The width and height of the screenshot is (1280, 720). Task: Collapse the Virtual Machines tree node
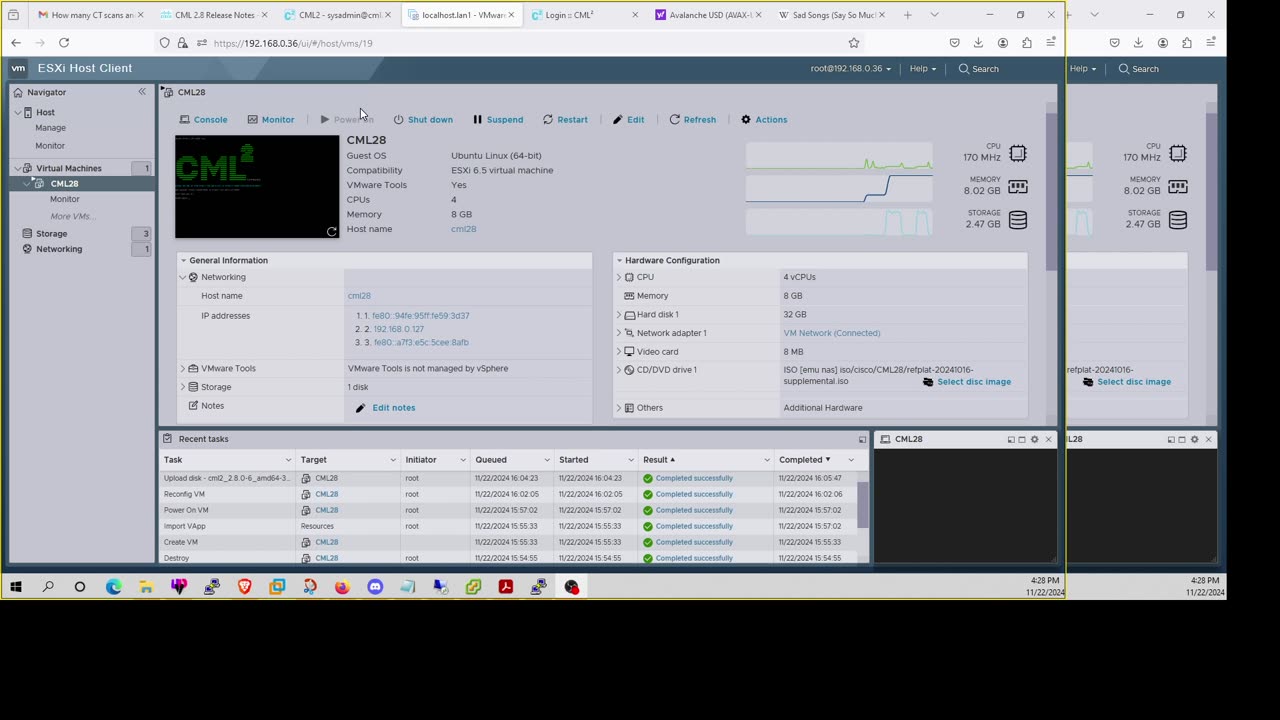(17, 168)
